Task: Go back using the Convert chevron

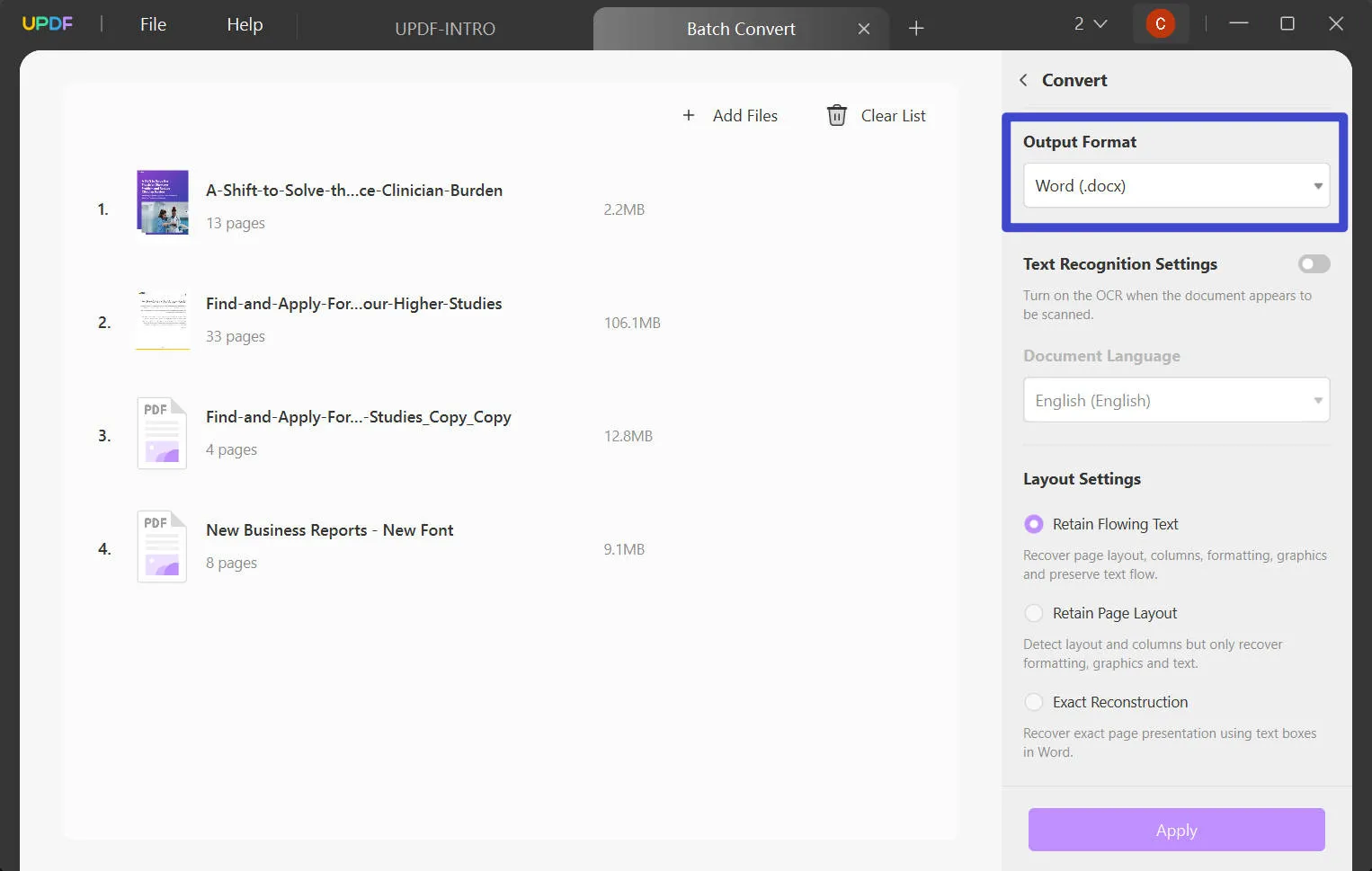Action: point(1023,80)
